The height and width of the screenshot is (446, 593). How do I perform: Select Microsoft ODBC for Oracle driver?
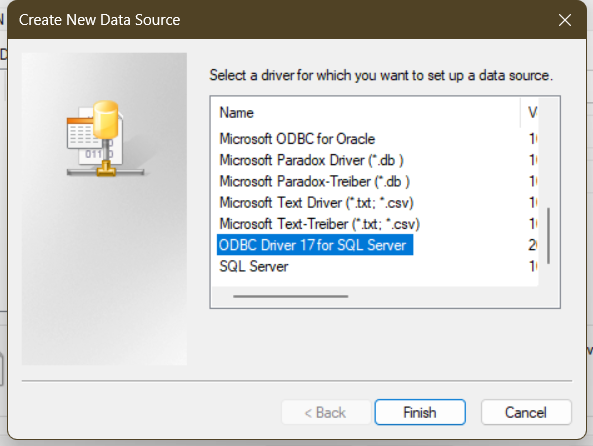point(297,139)
